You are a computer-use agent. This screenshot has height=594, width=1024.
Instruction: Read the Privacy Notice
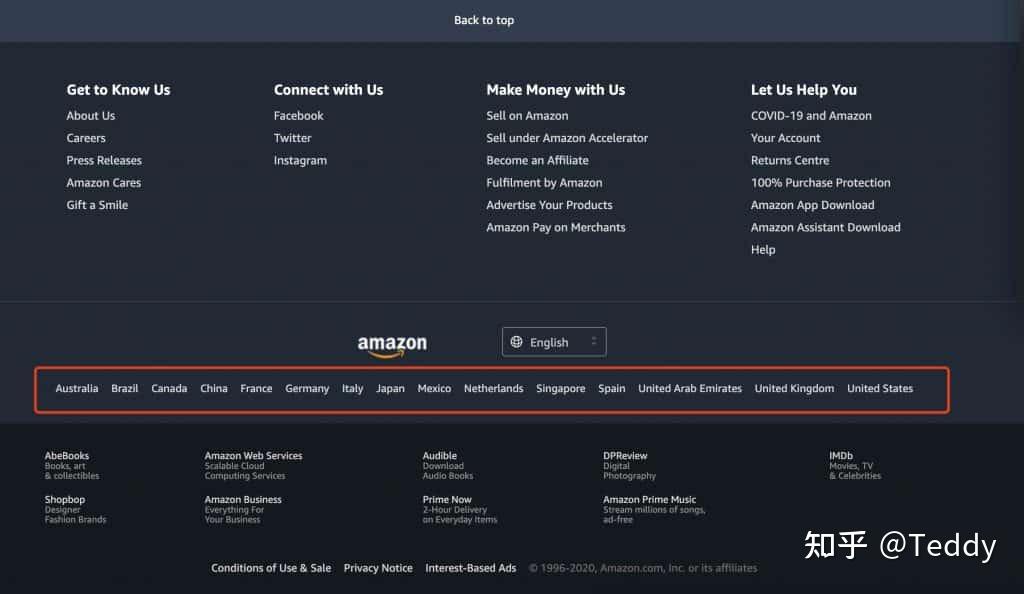click(x=378, y=568)
